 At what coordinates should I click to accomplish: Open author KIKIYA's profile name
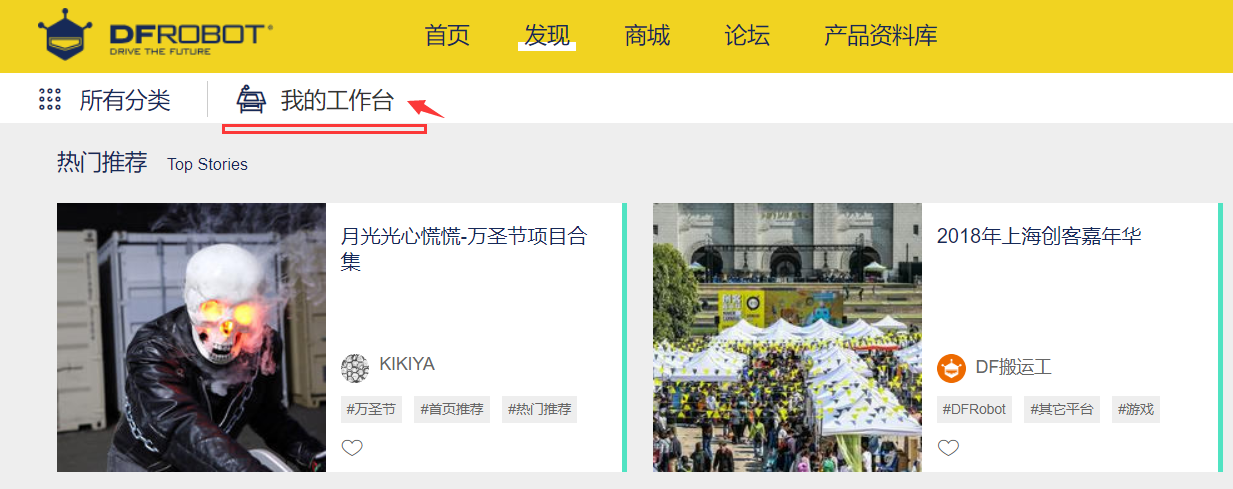(x=407, y=365)
